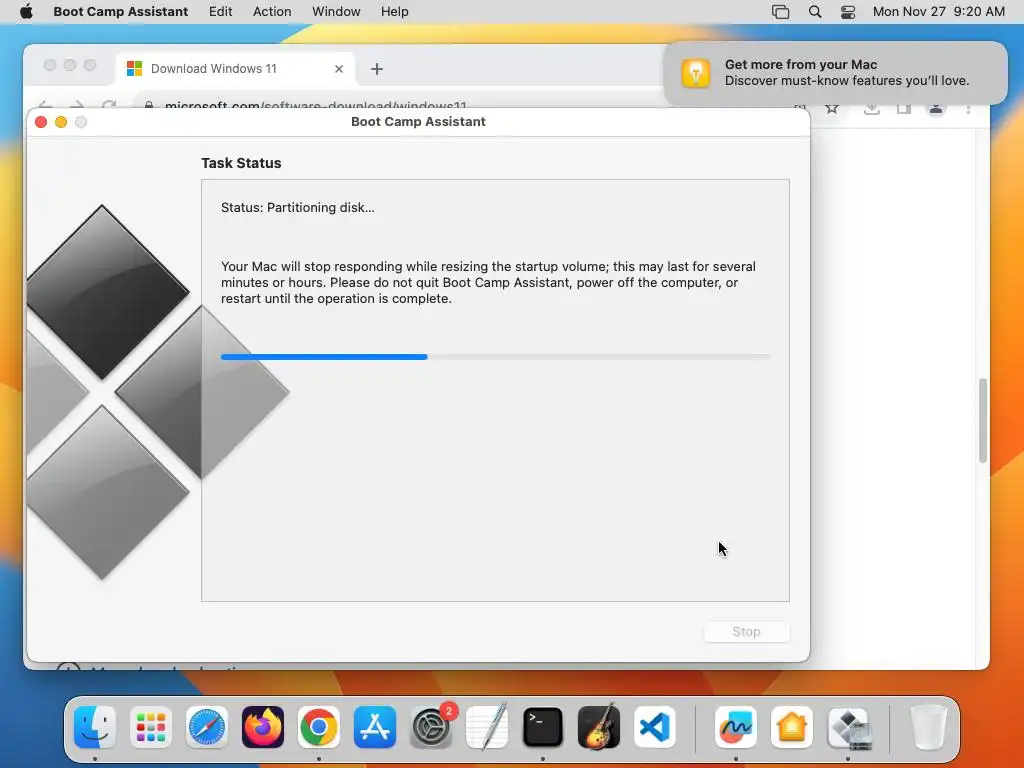Viewport: 1024px width, 768px height.
Task: Select the Download Windows 11 Chrome tab
Action: coord(235,69)
